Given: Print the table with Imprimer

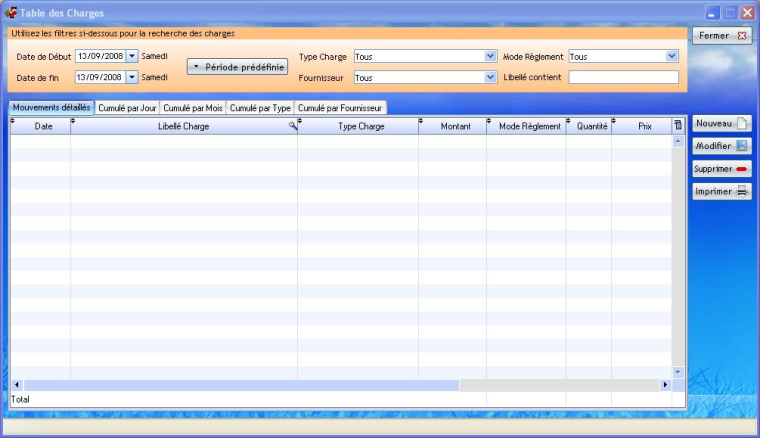Looking at the screenshot, I should pyautogui.click(x=722, y=191).
